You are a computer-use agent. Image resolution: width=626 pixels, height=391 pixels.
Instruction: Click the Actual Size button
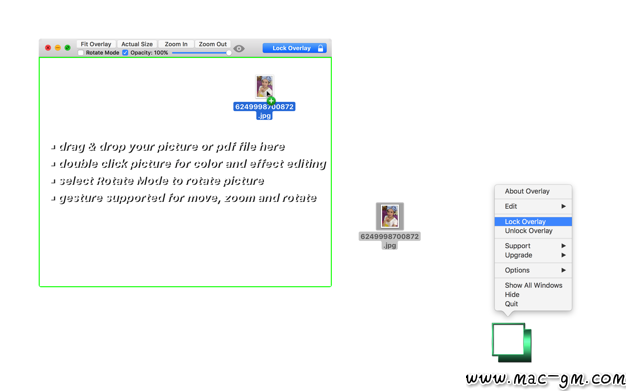click(137, 44)
